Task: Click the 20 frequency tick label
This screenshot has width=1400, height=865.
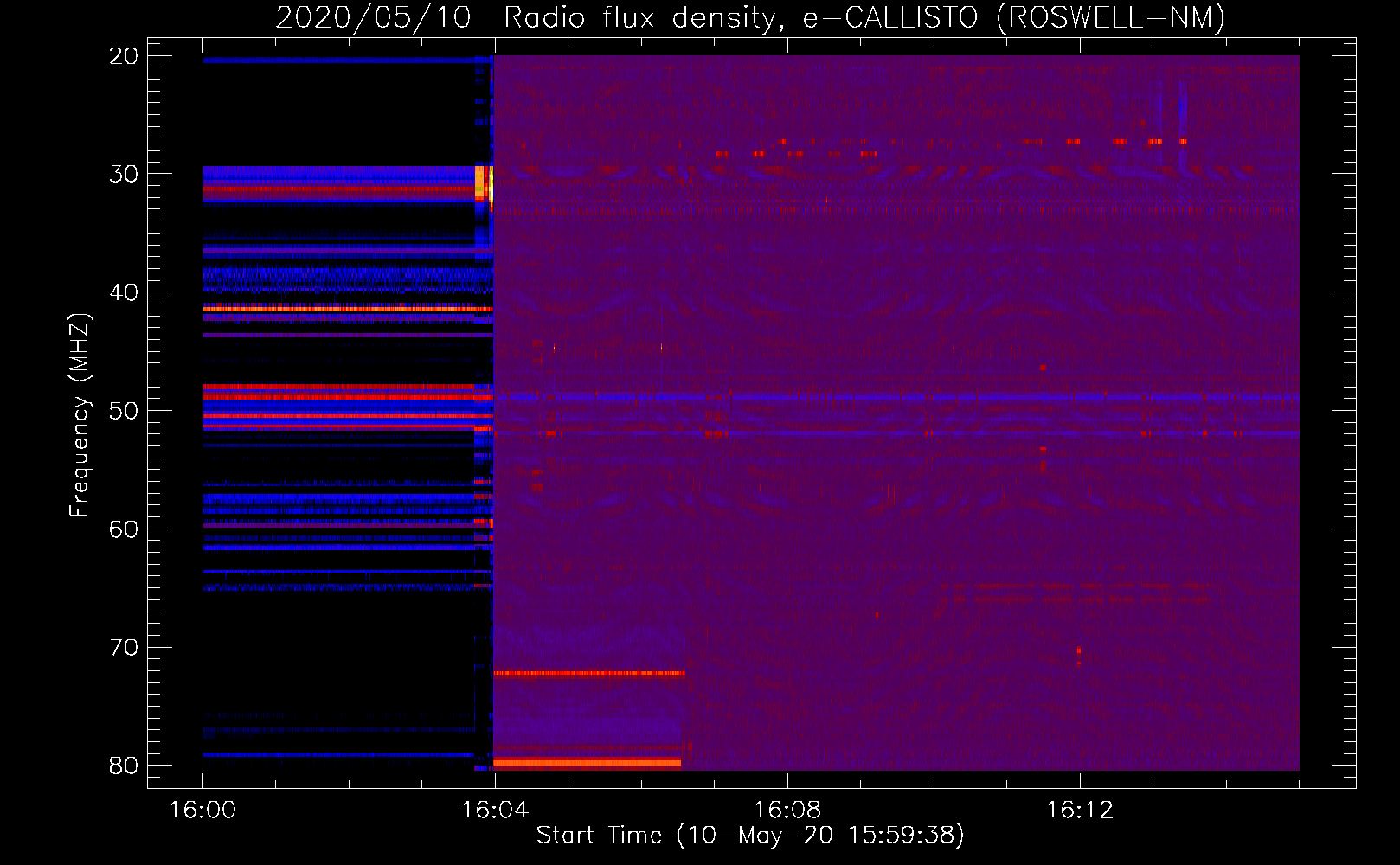Action: (x=124, y=56)
